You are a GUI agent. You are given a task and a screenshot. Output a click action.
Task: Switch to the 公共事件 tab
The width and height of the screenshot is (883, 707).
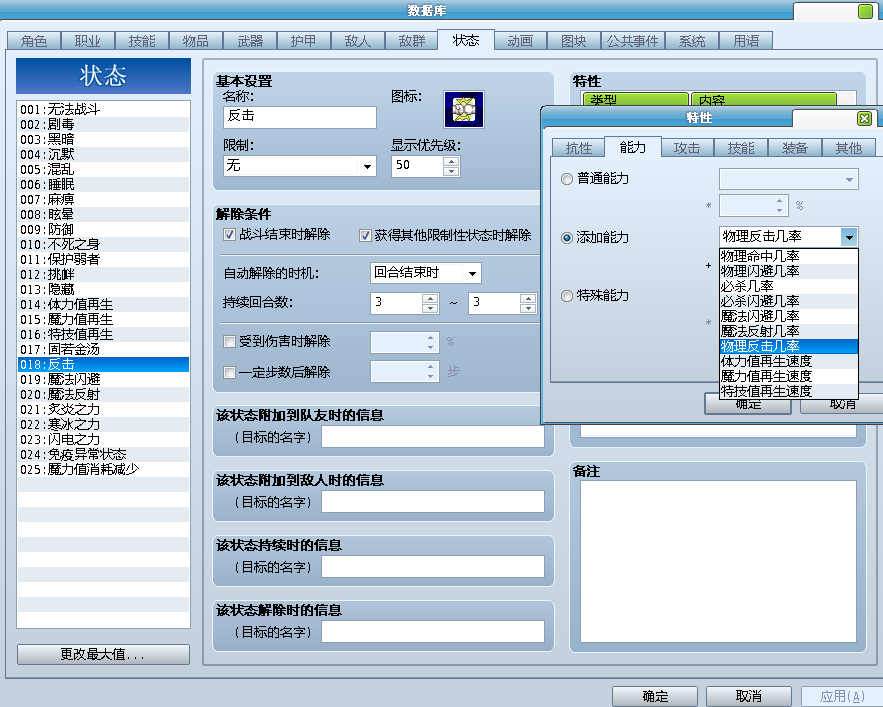(632, 41)
